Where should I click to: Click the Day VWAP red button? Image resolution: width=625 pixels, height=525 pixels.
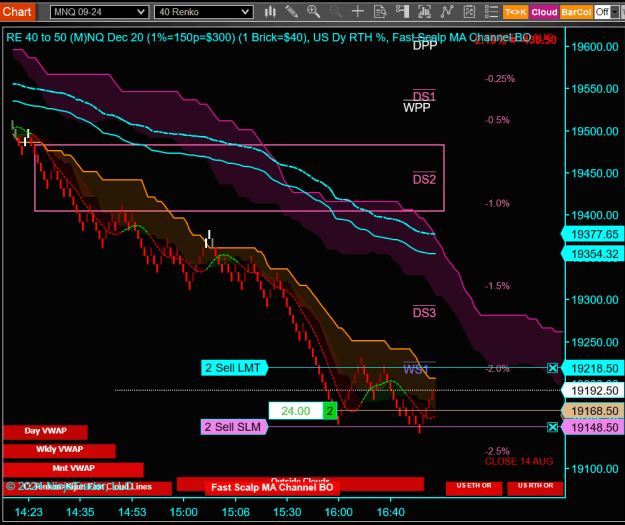45,432
